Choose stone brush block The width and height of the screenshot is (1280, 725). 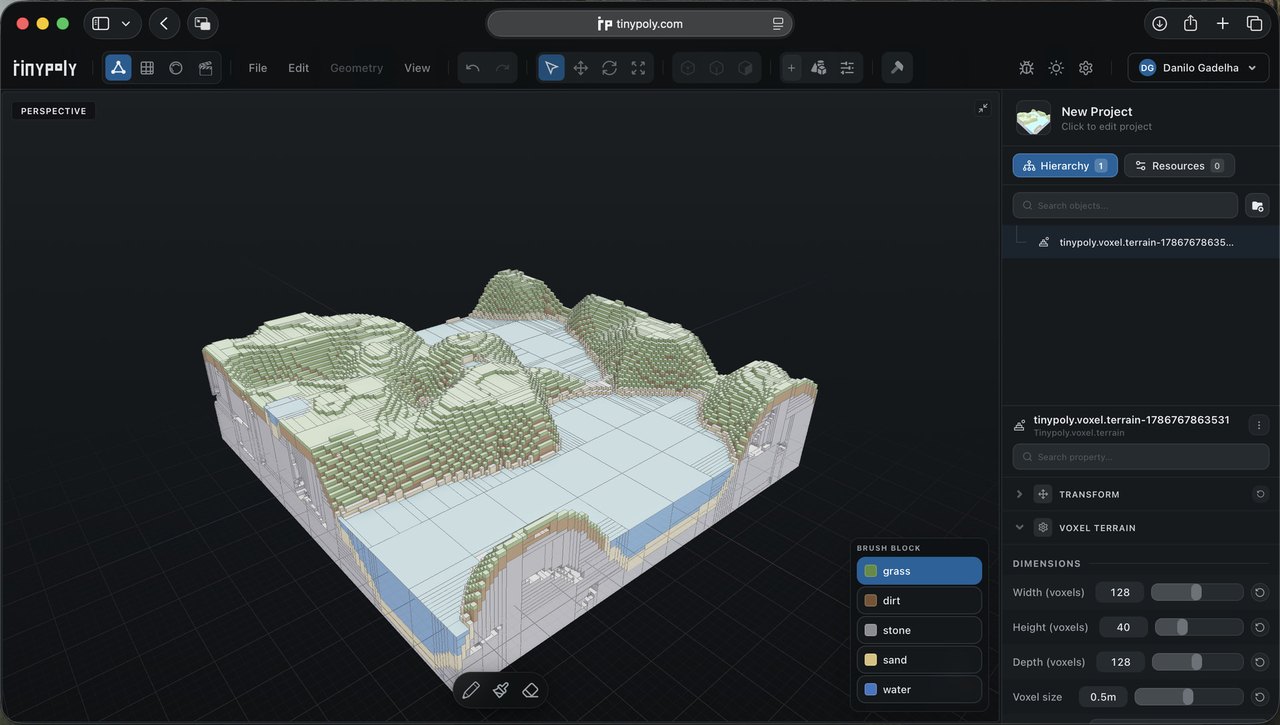pyautogui.click(x=919, y=630)
